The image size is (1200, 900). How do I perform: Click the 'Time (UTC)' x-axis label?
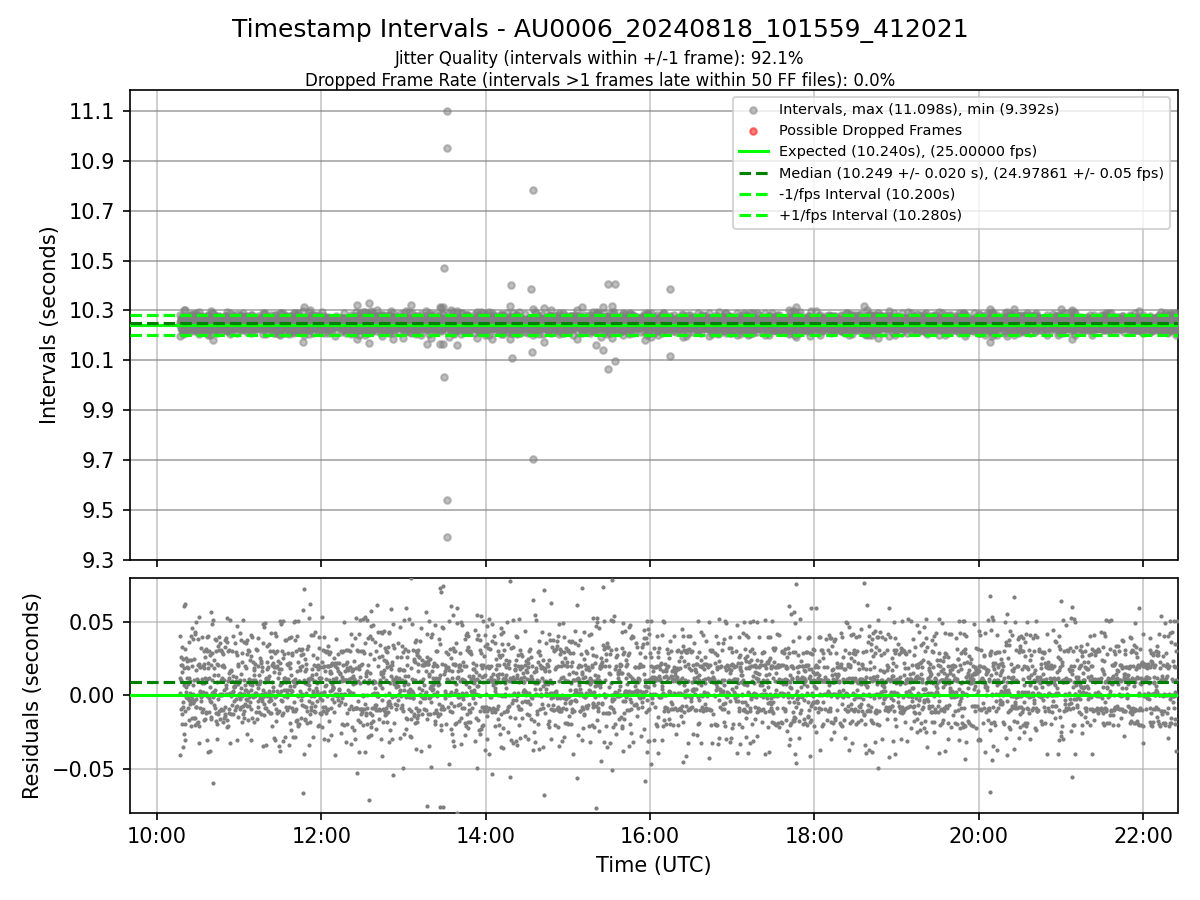point(653,865)
